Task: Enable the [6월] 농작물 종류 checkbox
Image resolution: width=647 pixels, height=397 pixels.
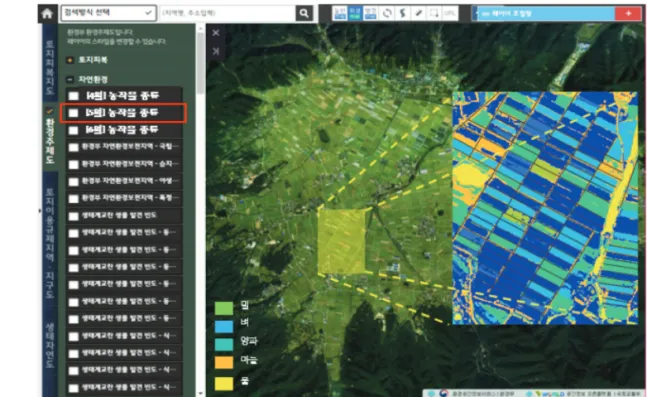Action: (x=74, y=130)
